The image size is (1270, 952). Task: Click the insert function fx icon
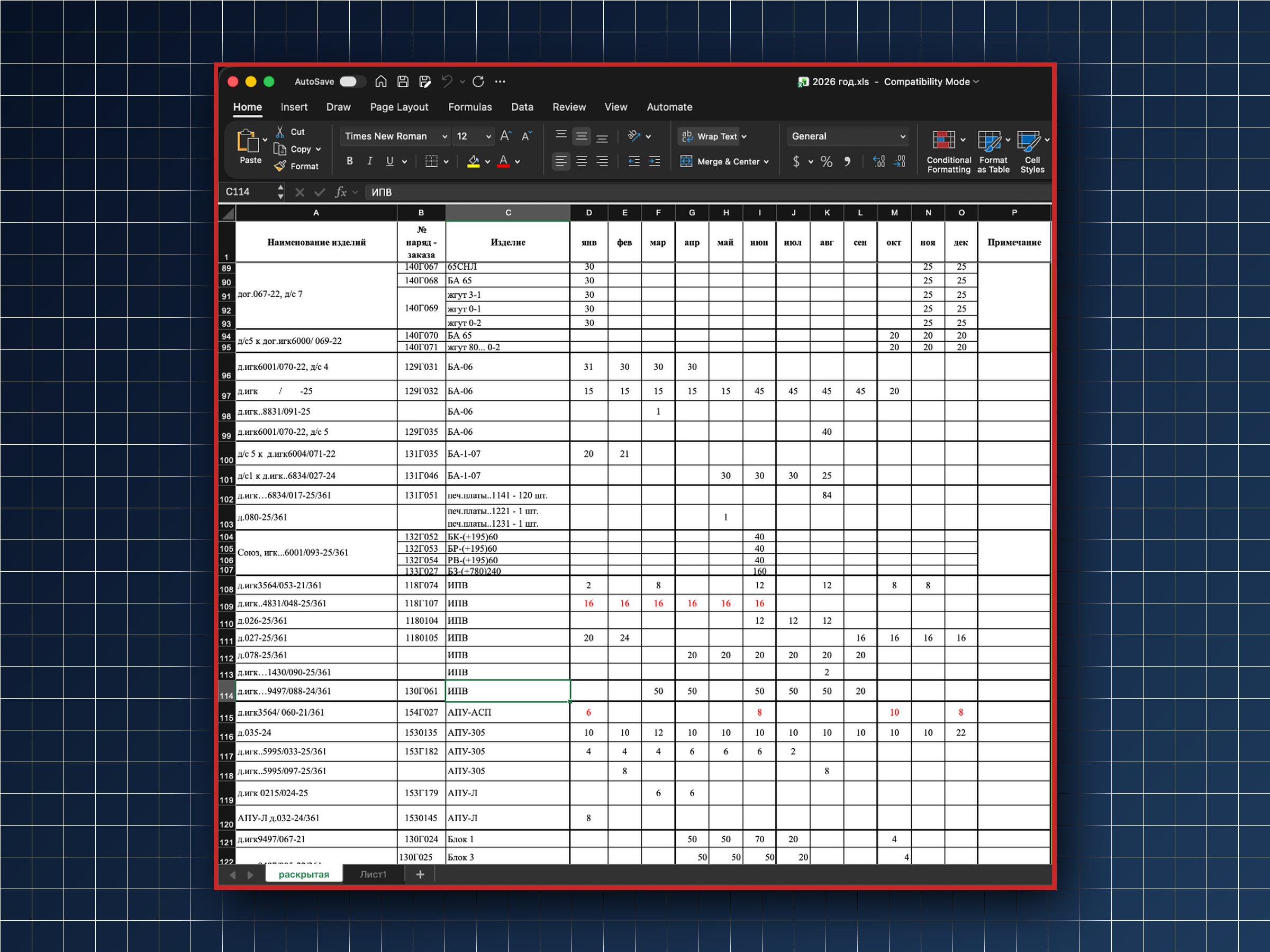point(341,192)
